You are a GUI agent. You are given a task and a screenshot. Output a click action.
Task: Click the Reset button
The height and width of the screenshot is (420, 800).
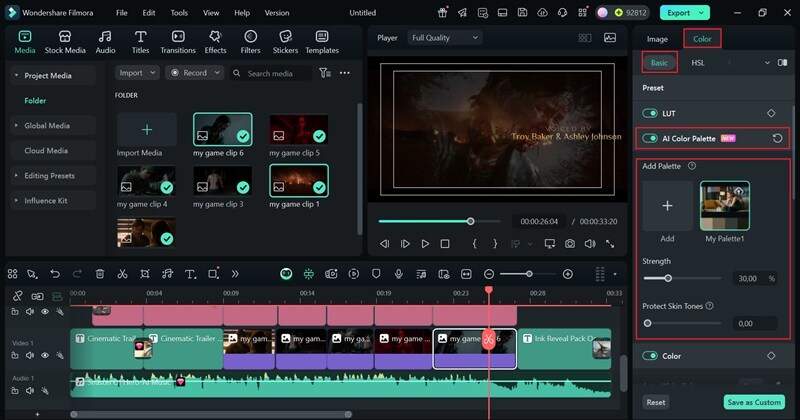656,402
